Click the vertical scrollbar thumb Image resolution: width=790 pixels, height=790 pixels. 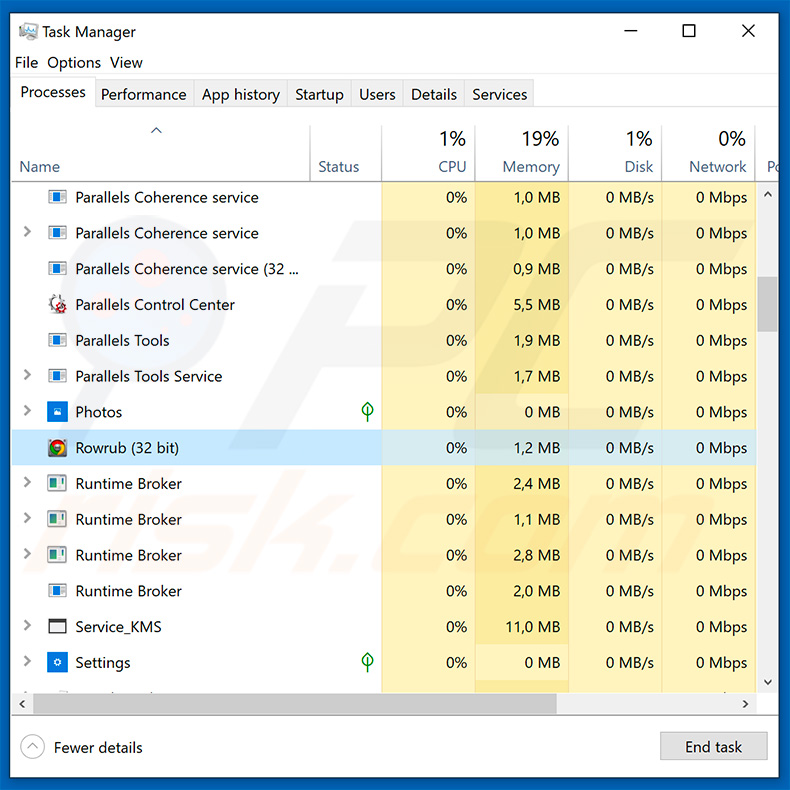(x=767, y=304)
